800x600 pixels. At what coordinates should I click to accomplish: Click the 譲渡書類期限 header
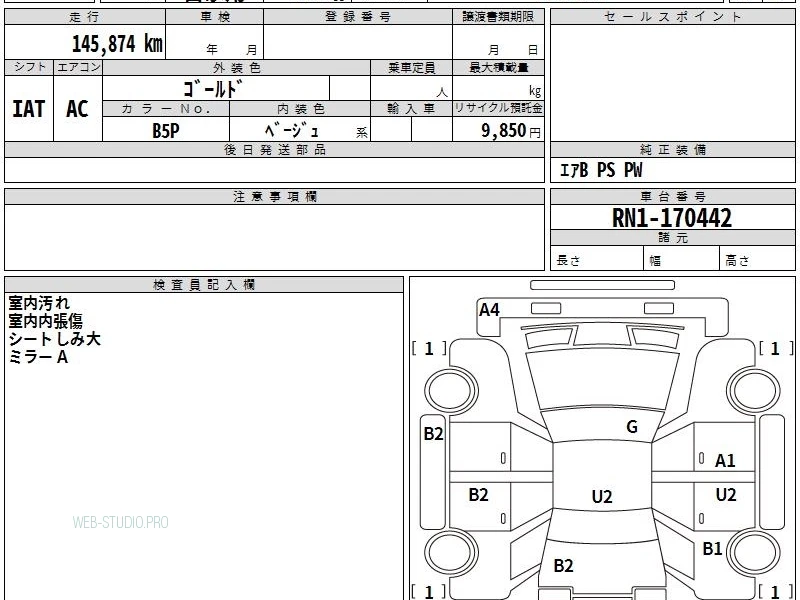tap(498, 17)
